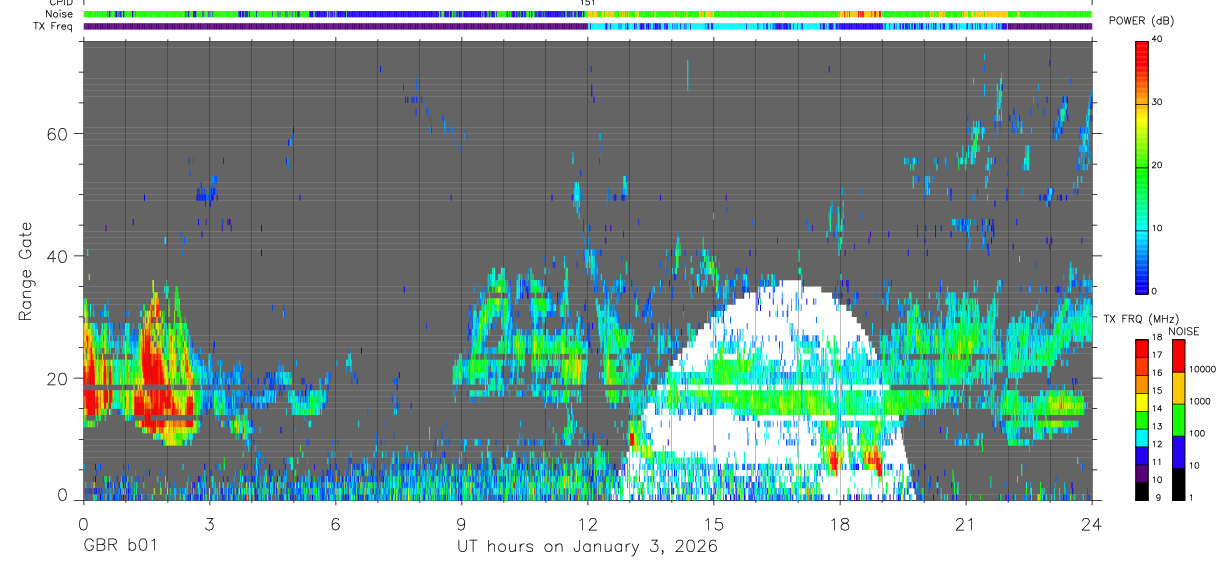Image resolution: width=1228 pixels, height=567 pixels.
Task: Click the cyan segment of TX FRQ legend
Action: (x=1143, y=439)
